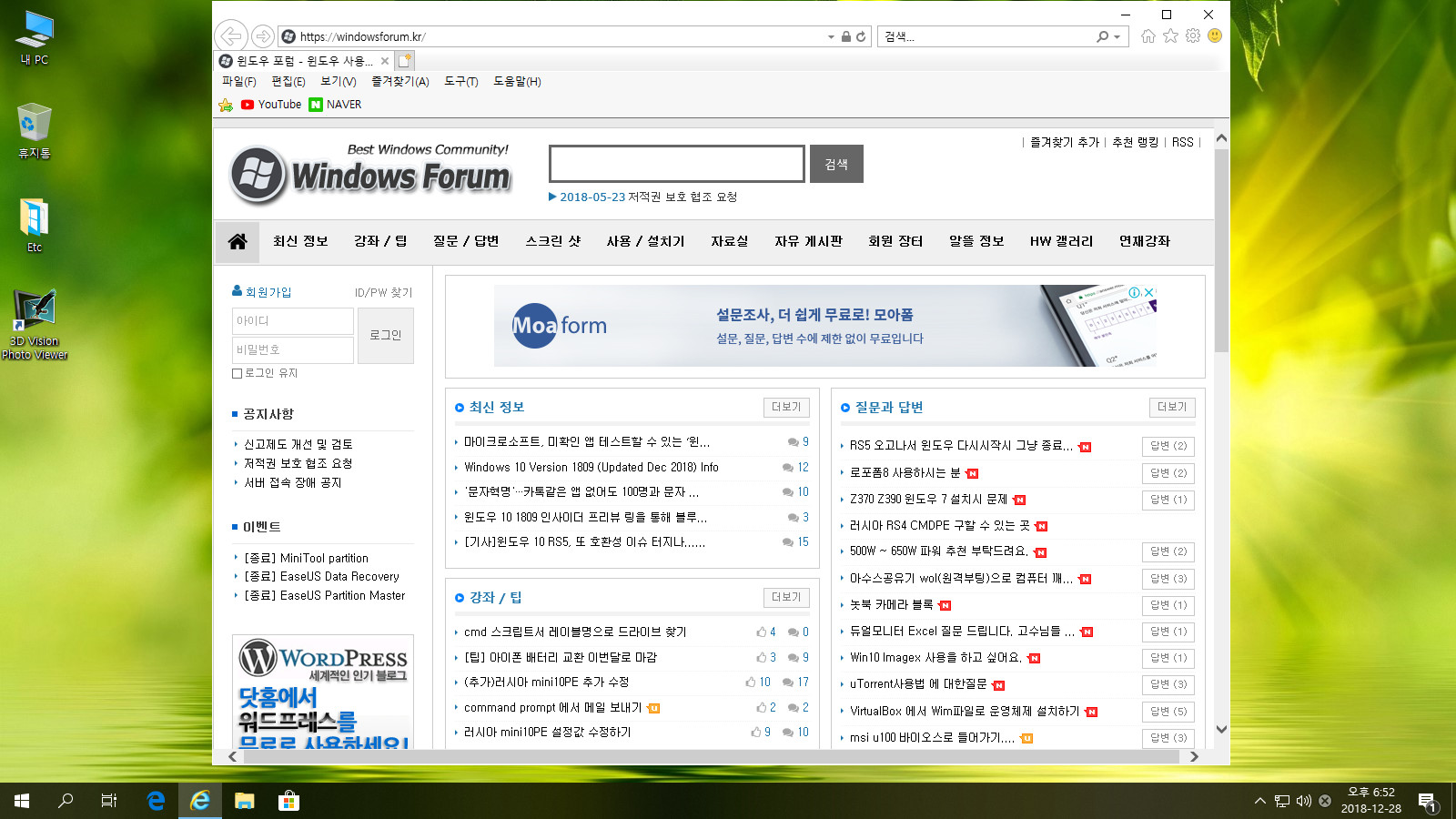This screenshot has height=819, width=1456.
Task: Open the NAVER favorites bar shortcut
Action: pyautogui.click(x=335, y=105)
